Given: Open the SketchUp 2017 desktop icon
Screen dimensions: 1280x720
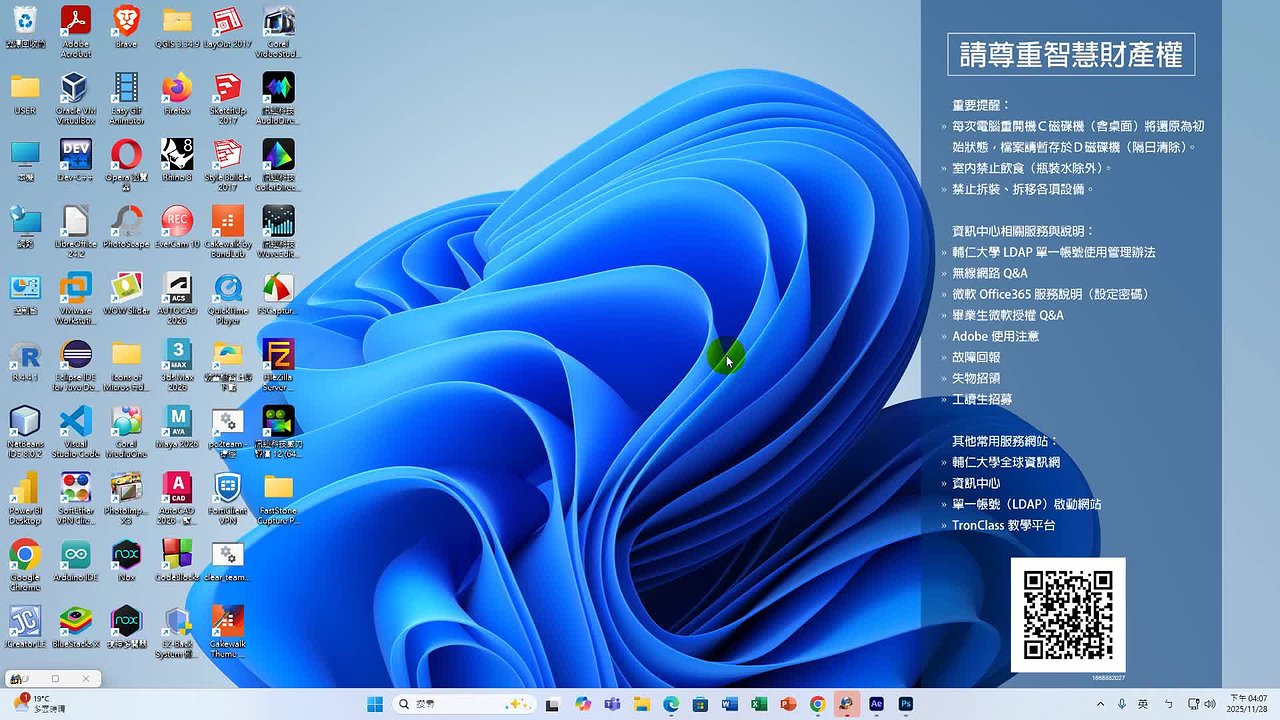Looking at the screenshot, I should pos(227,88).
